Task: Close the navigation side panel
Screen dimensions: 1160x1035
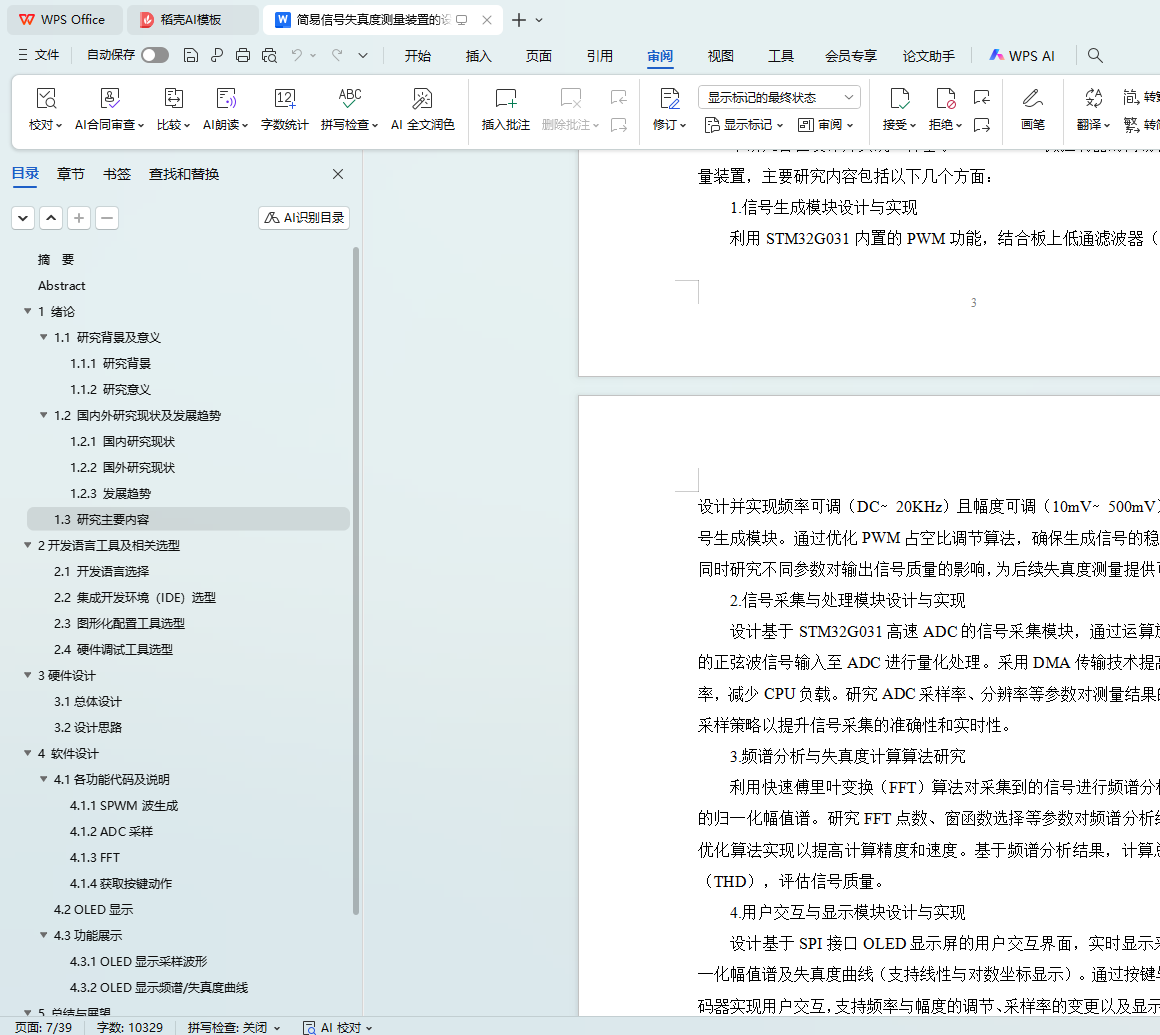Action: [338, 175]
